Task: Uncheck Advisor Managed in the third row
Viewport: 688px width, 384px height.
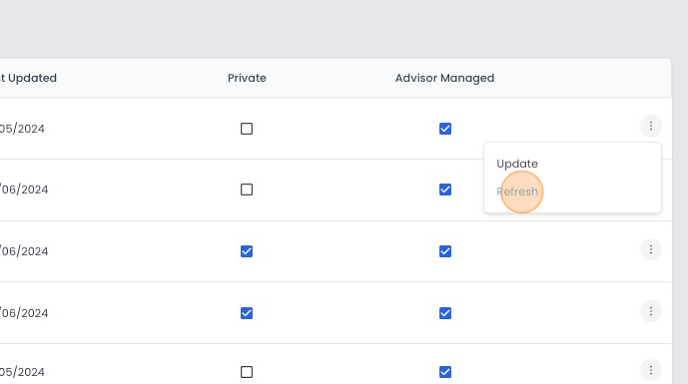Action: click(445, 251)
